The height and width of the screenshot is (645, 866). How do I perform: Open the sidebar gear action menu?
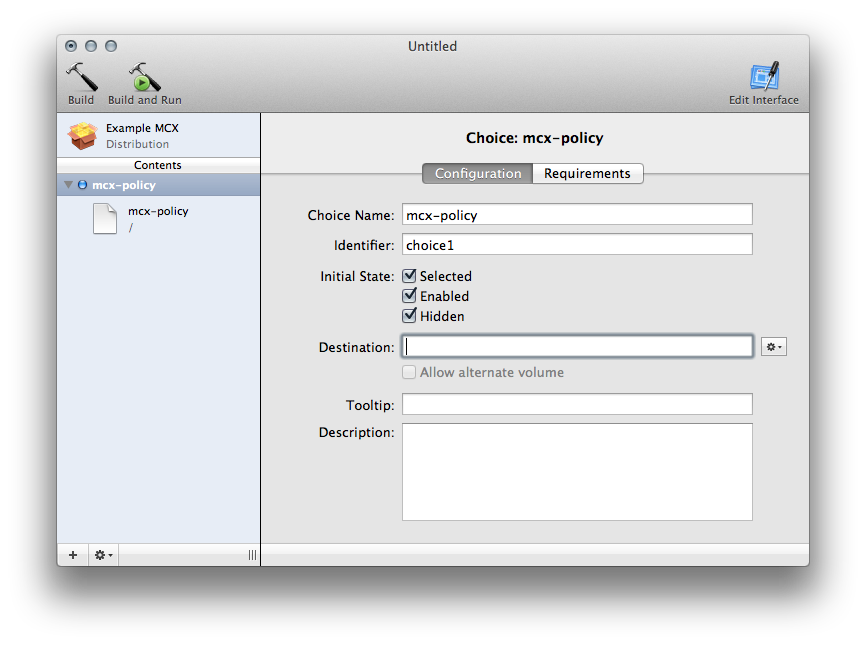point(103,555)
